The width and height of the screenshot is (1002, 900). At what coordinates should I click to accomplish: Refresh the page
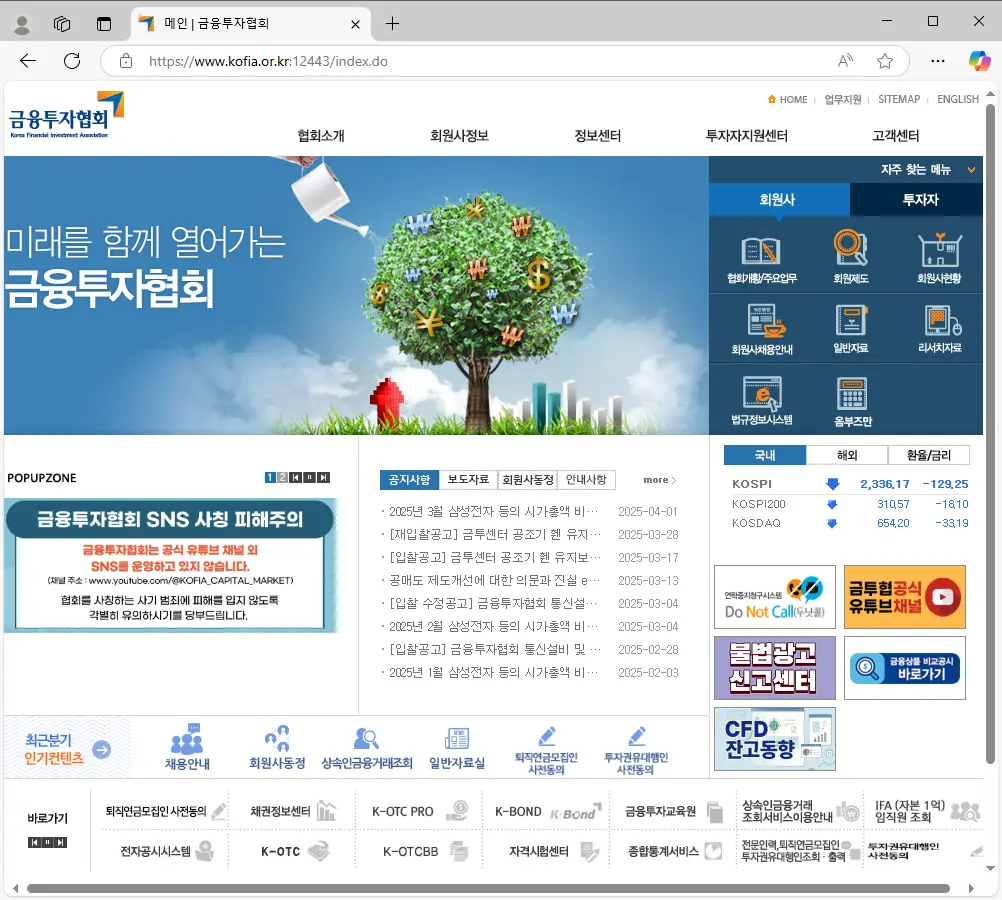click(72, 61)
